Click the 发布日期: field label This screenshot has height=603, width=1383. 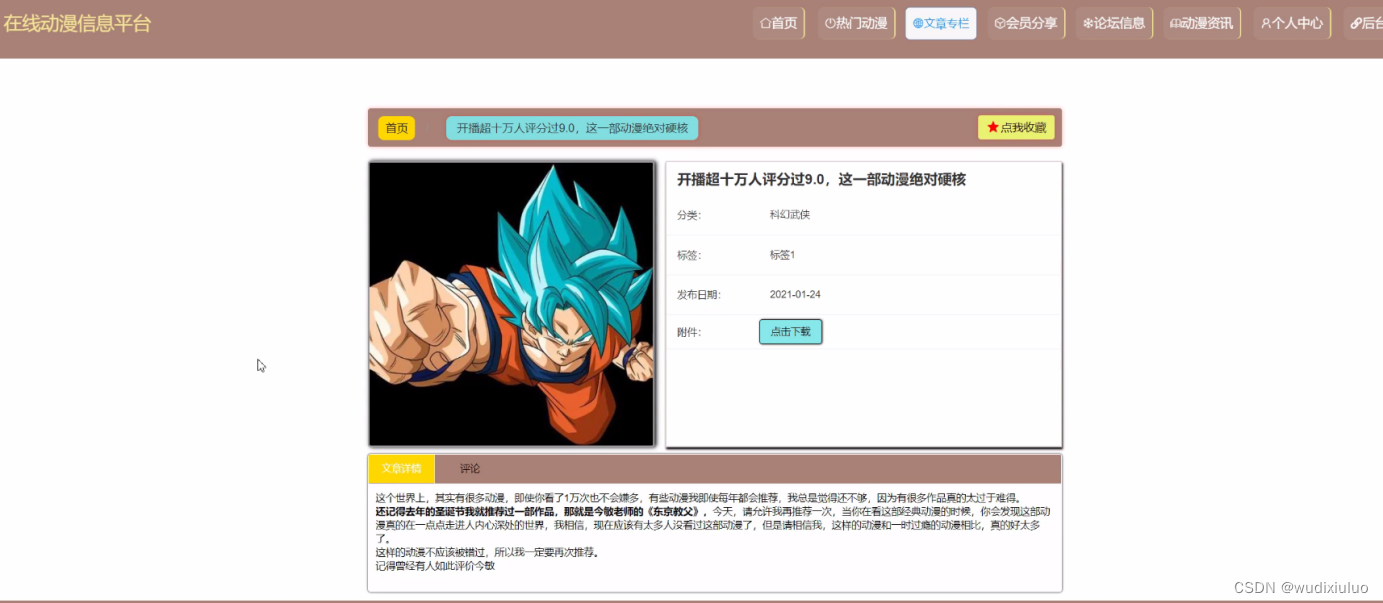(x=699, y=295)
